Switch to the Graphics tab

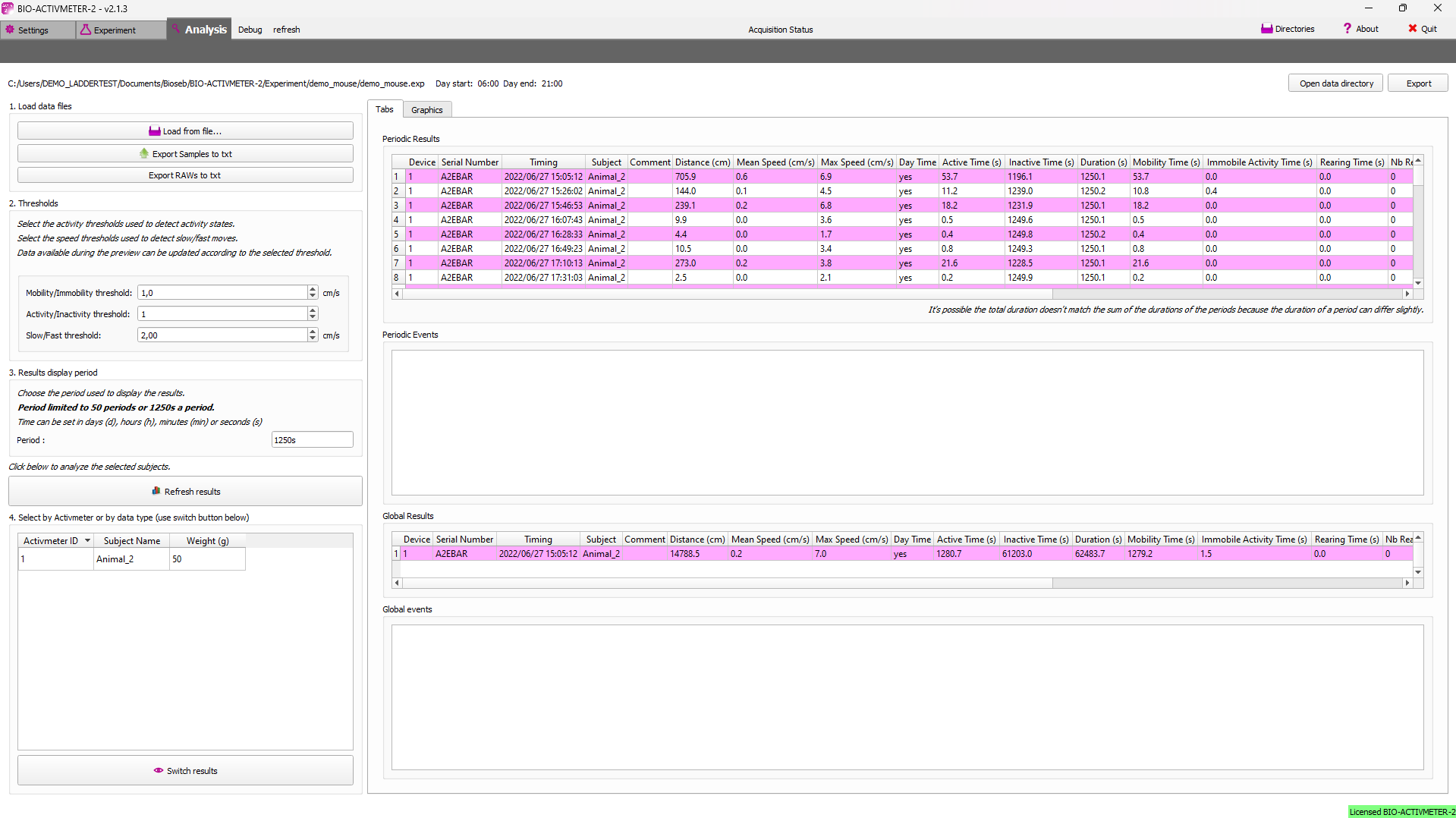coord(426,110)
